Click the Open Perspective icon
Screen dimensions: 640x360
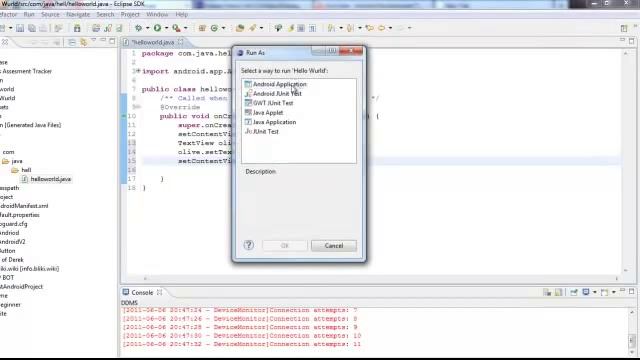624,28
